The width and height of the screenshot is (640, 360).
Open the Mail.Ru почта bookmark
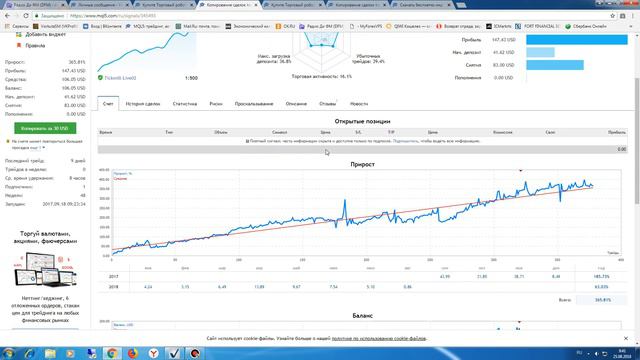[198, 26]
